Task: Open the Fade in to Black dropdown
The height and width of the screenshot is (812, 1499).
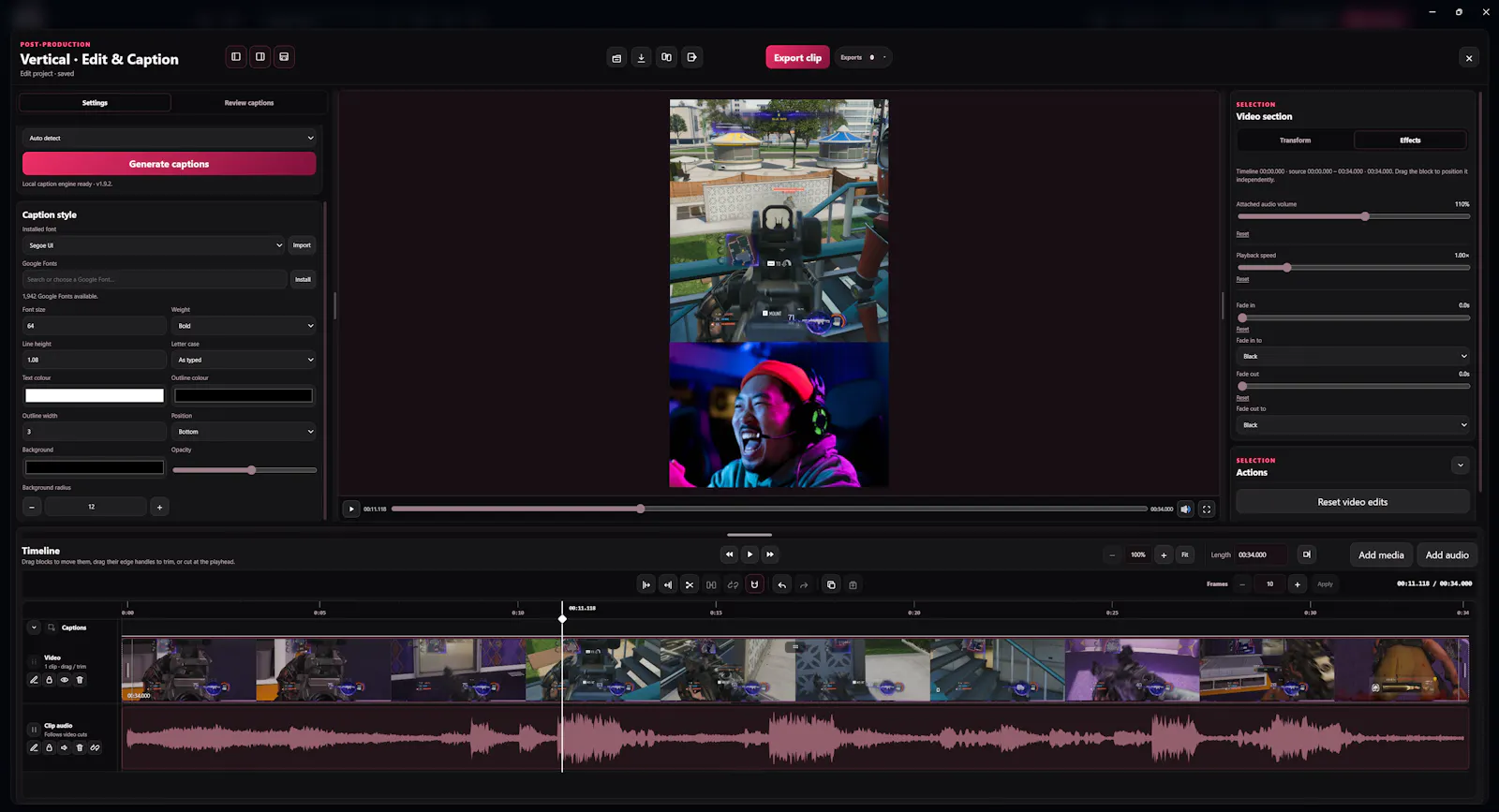Action: pos(1353,356)
